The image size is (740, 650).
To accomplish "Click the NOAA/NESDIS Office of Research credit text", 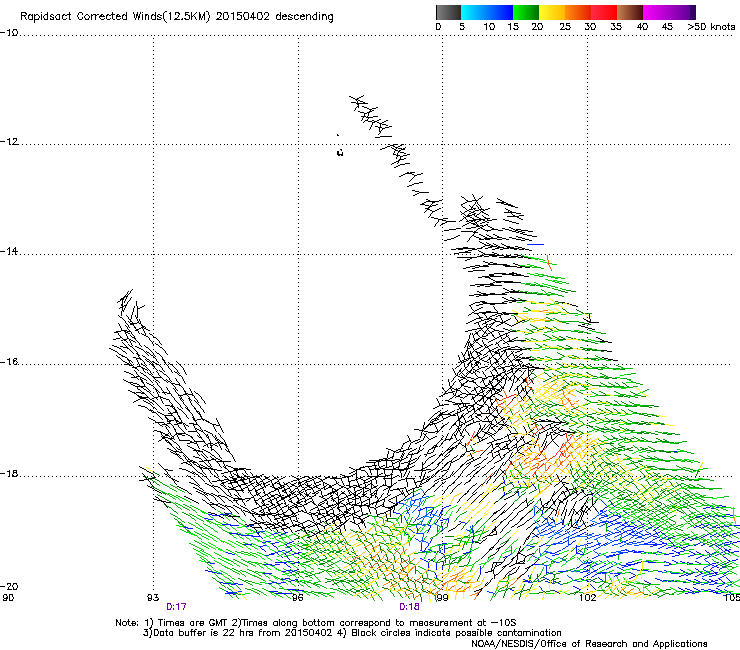I will [589, 644].
